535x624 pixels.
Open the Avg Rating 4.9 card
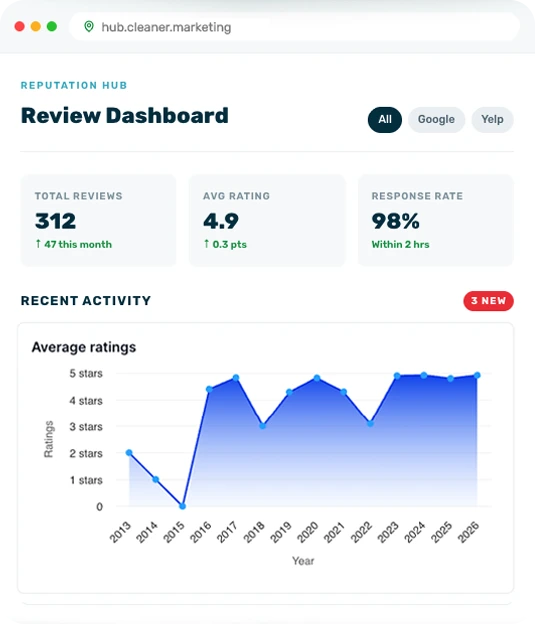(267, 220)
